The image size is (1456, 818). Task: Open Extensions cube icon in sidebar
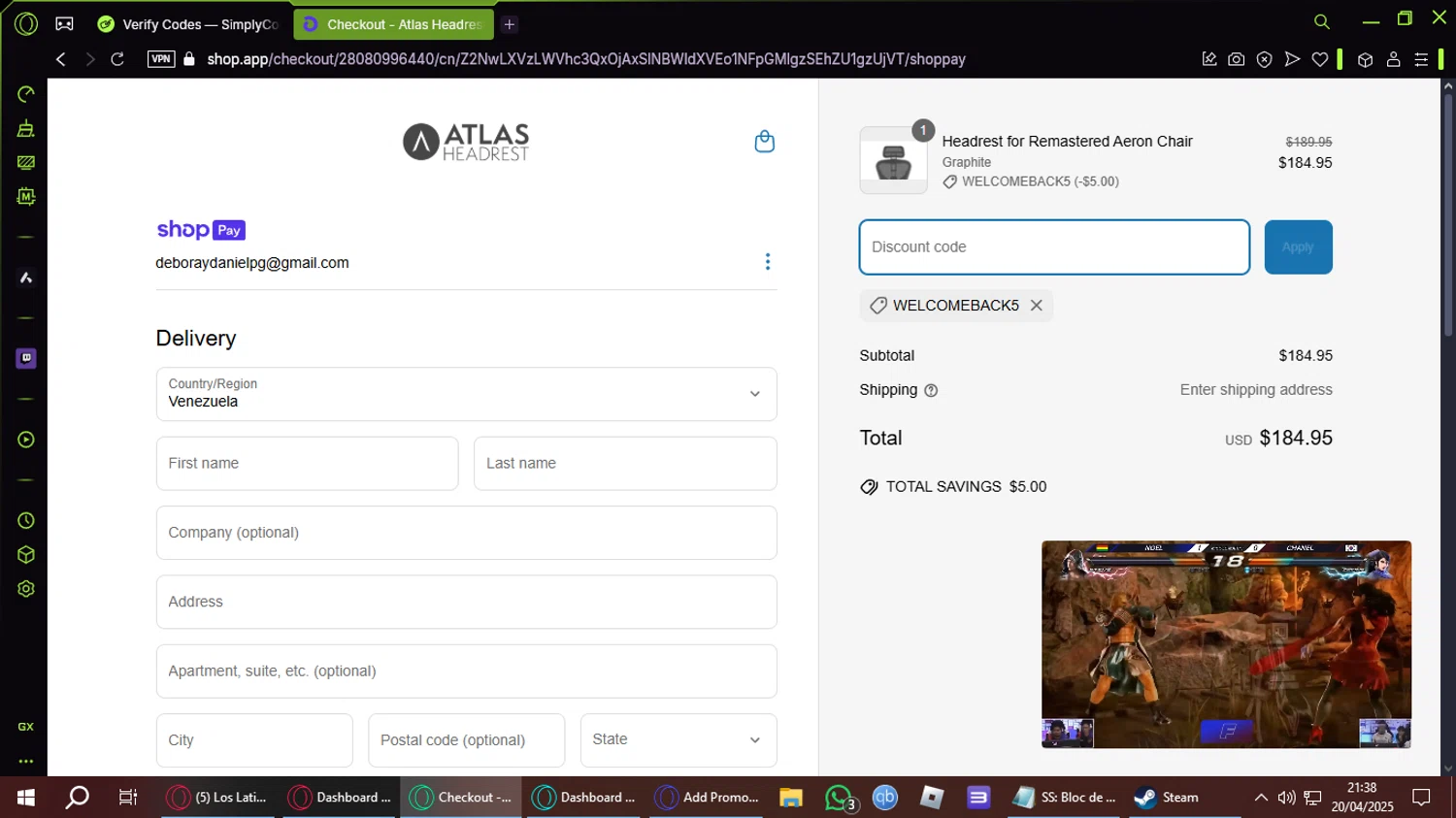[x=26, y=555]
